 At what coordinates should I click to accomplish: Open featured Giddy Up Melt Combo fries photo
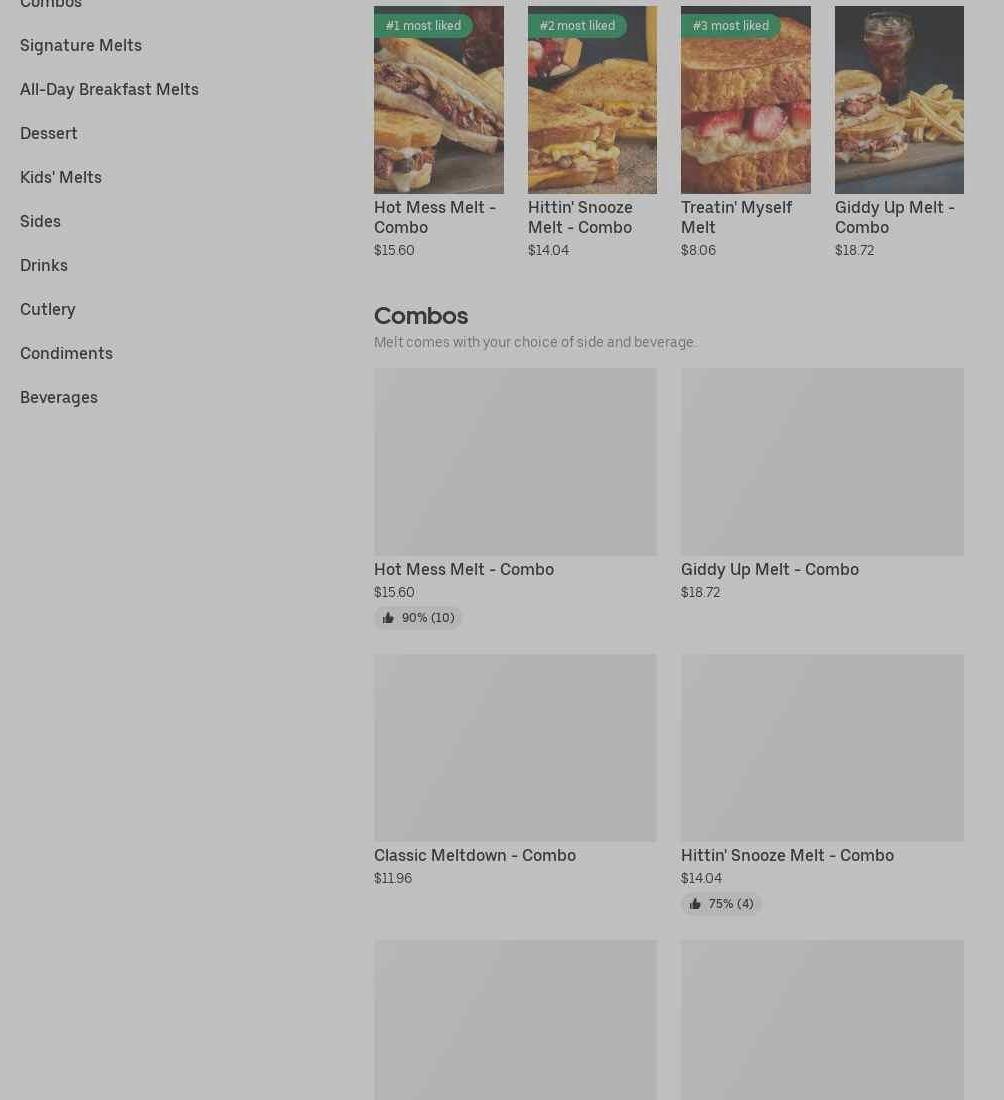click(x=899, y=100)
